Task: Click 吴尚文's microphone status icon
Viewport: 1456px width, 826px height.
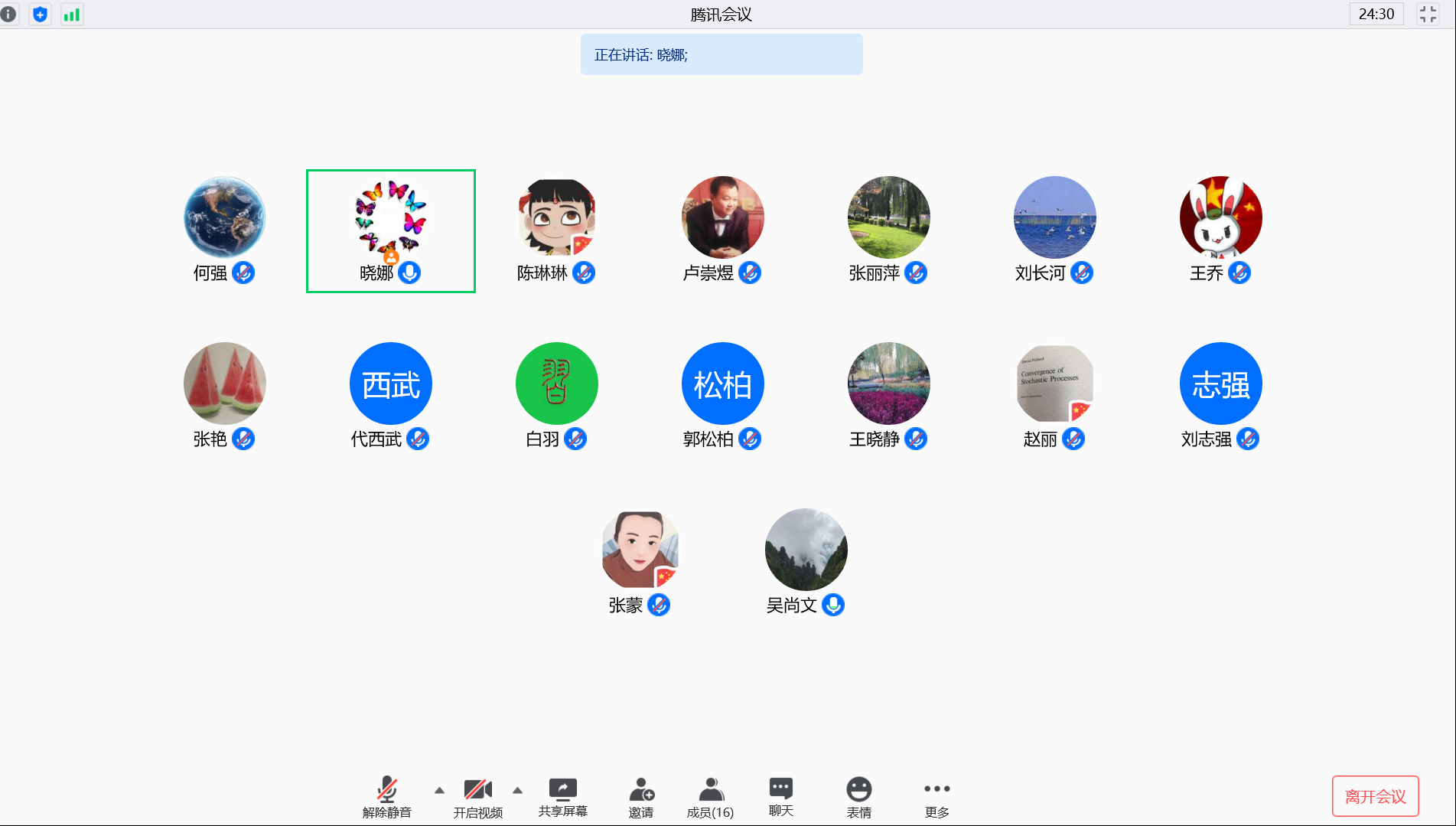Action: coord(833,605)
